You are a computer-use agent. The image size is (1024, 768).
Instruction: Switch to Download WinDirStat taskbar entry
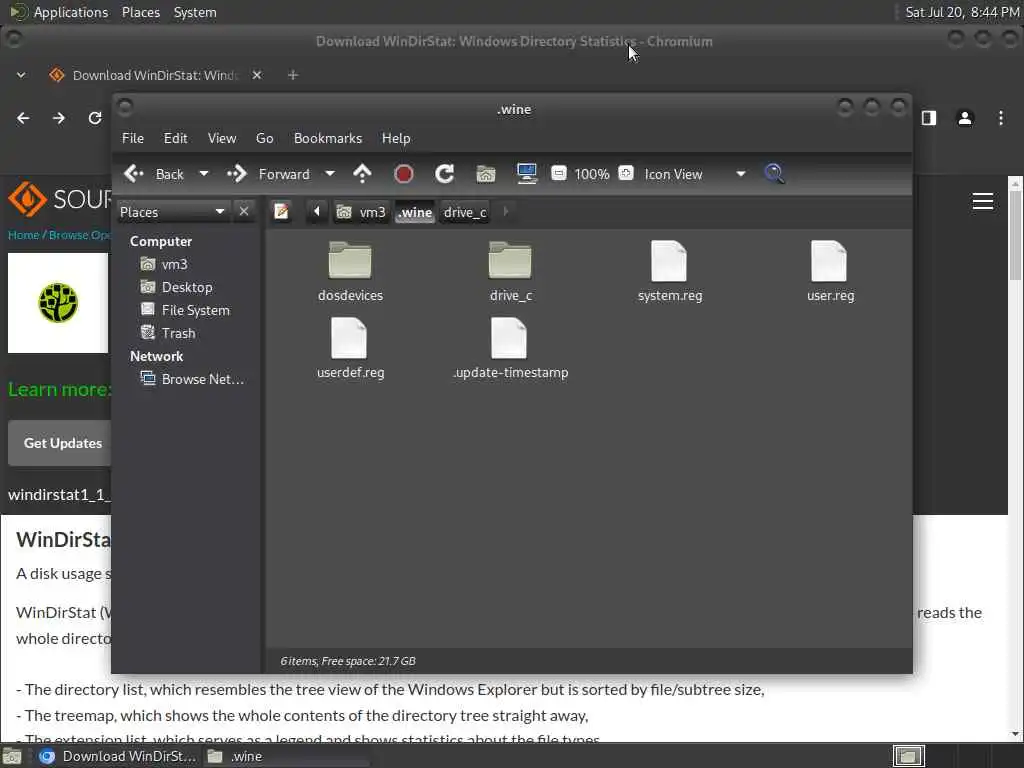pos(116,756)
